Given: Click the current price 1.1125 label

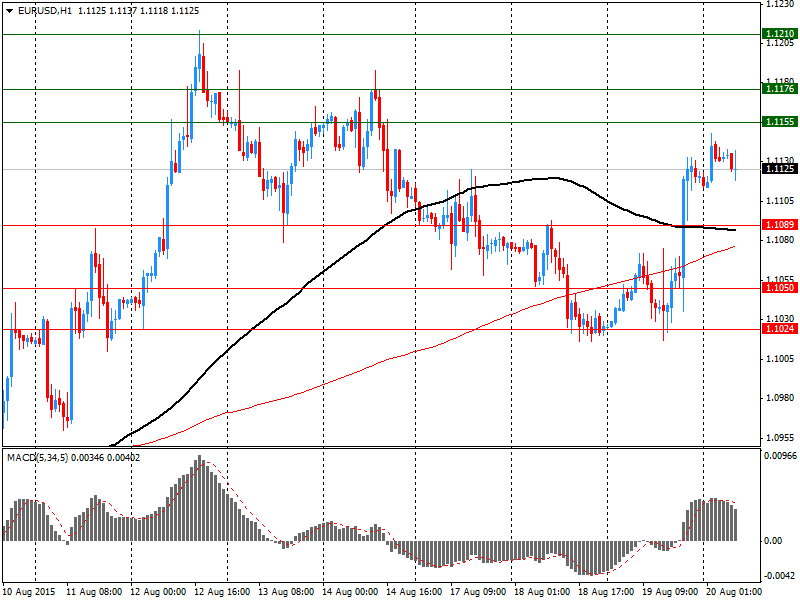Looking at the screenshot, I should point(779,168).
